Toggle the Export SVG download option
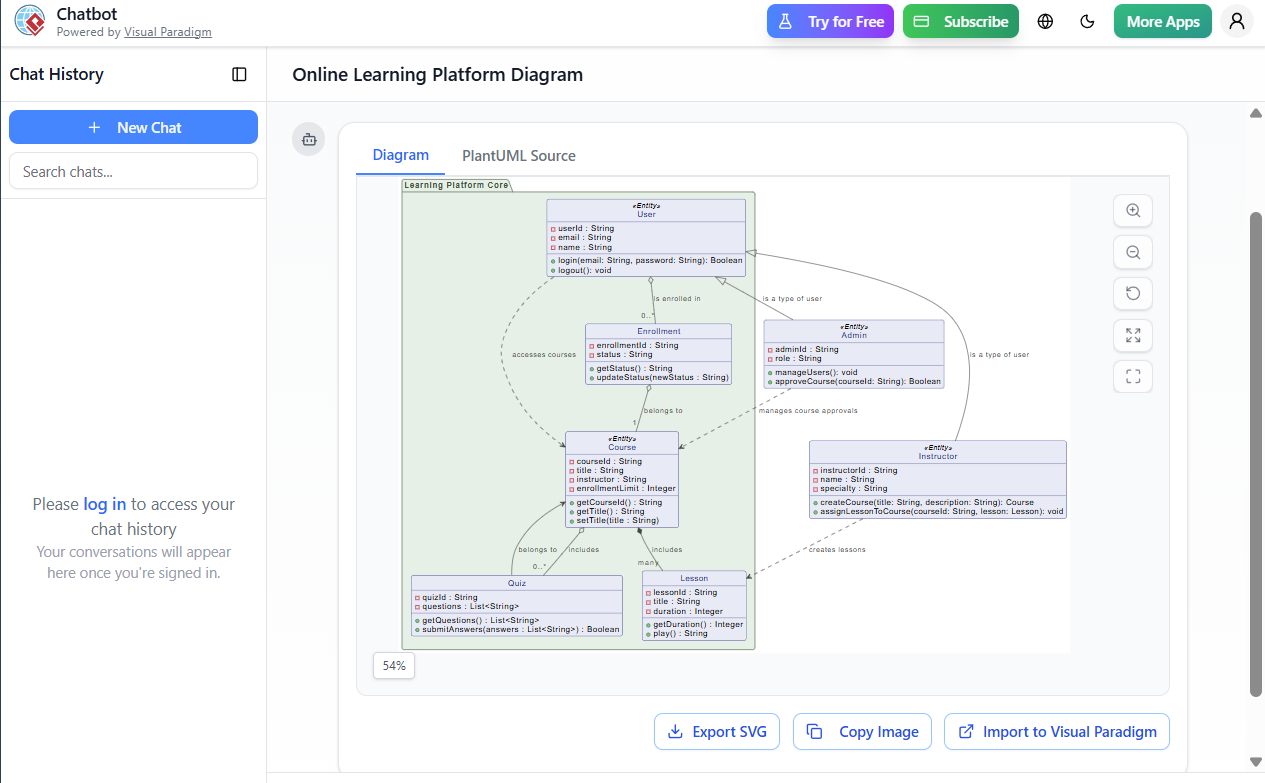The image size is (1265, 783). click(x=717, y=731)
